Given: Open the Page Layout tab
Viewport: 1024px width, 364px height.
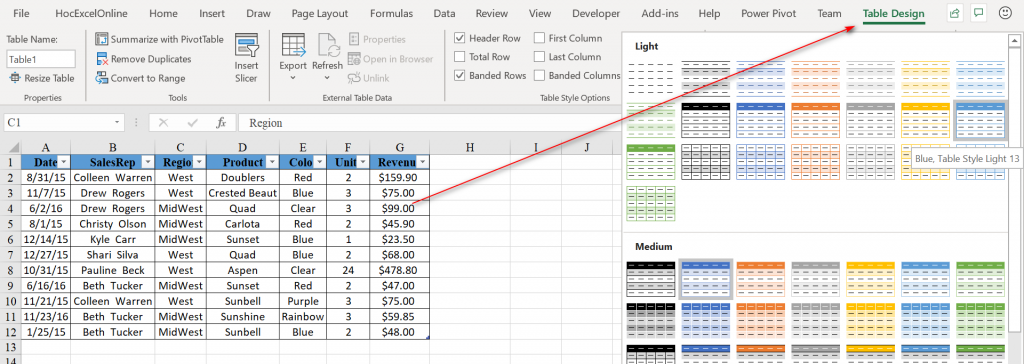Looking at the screenshot, I should click(320, 13).
